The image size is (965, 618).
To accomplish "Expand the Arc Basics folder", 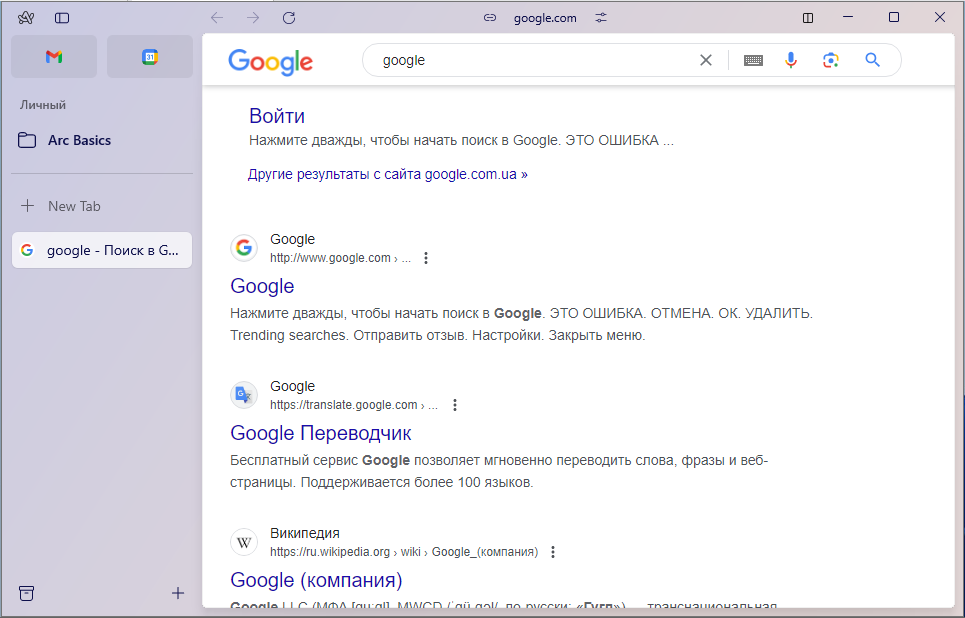I will coord(79,140).
